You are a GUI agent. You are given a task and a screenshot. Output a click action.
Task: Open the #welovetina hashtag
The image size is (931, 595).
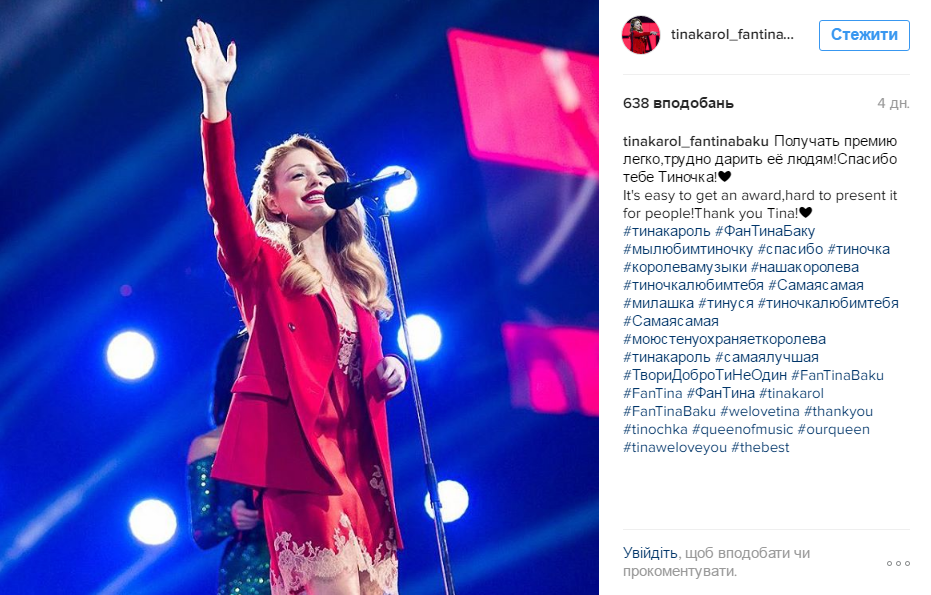click(759, 411)
